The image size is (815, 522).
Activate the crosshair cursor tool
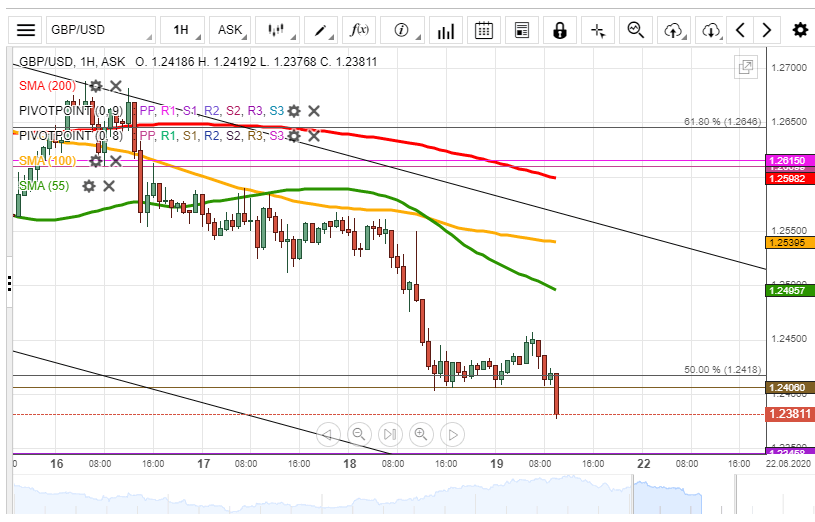(598, 30)
